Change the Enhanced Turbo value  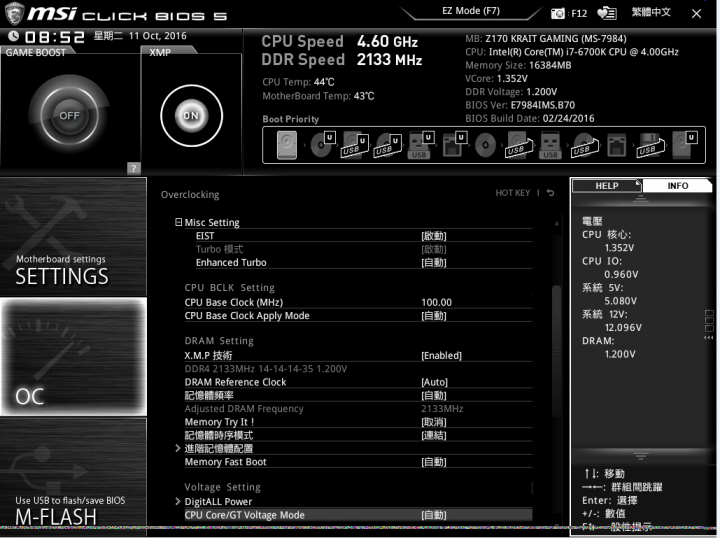point(433,263)
